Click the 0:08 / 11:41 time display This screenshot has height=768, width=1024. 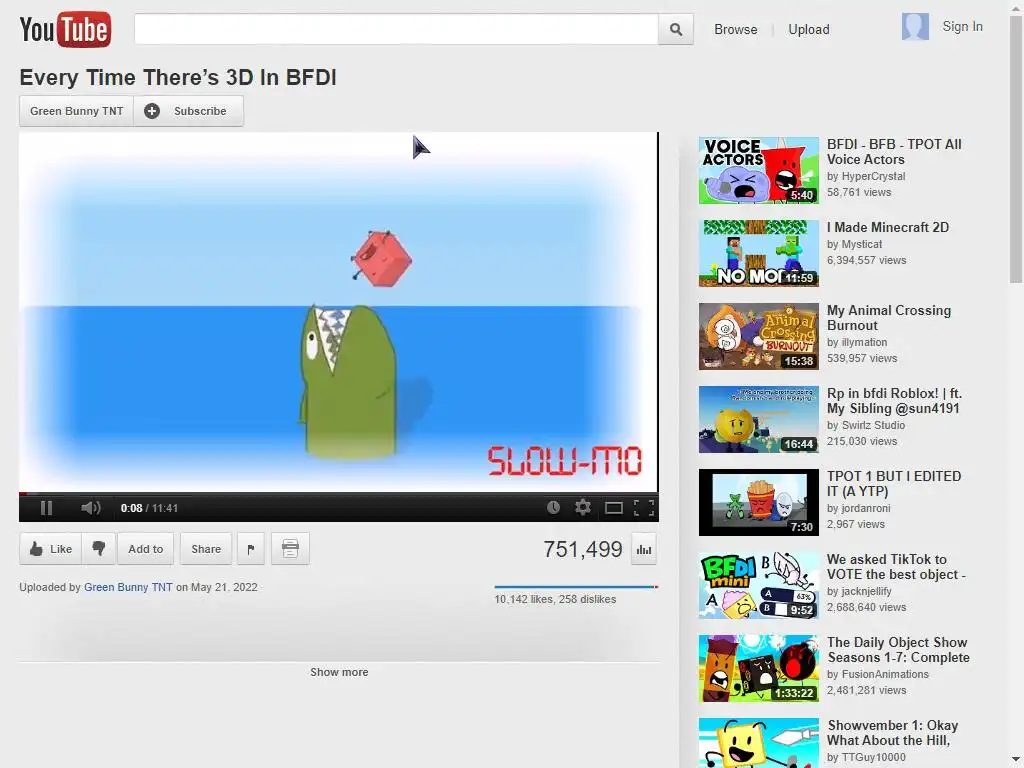coord(149,508)
